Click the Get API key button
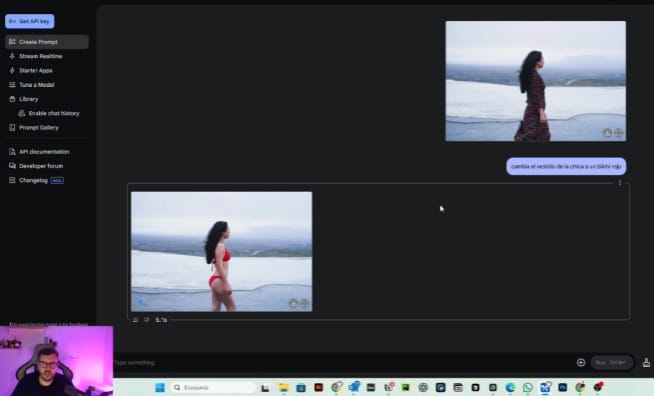Image resolution: width=654 pixels, height=396 pixels. pyautogui.click(x=30, y=21)
